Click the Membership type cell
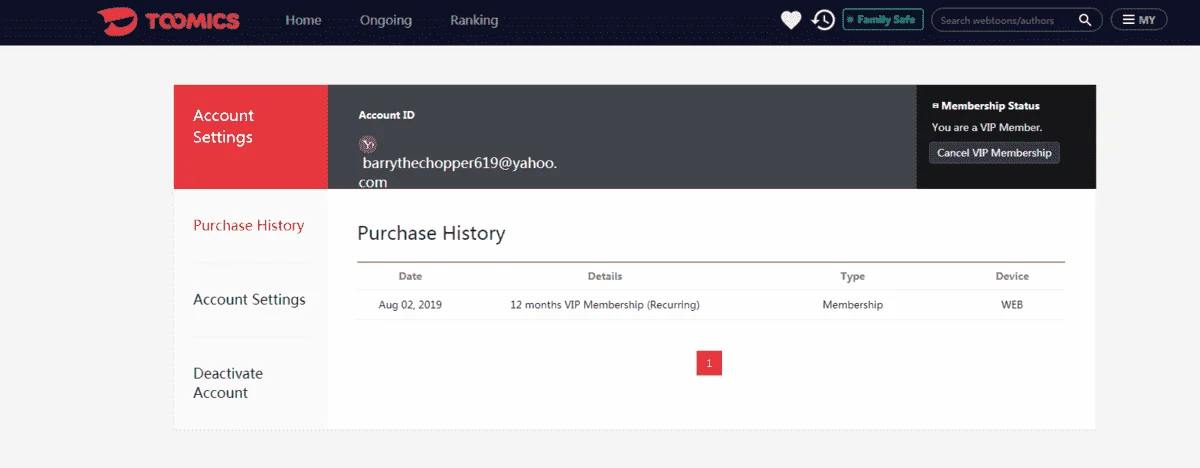Image resolution: width=1200 pixels, height=468 pixels. (852, 305)
